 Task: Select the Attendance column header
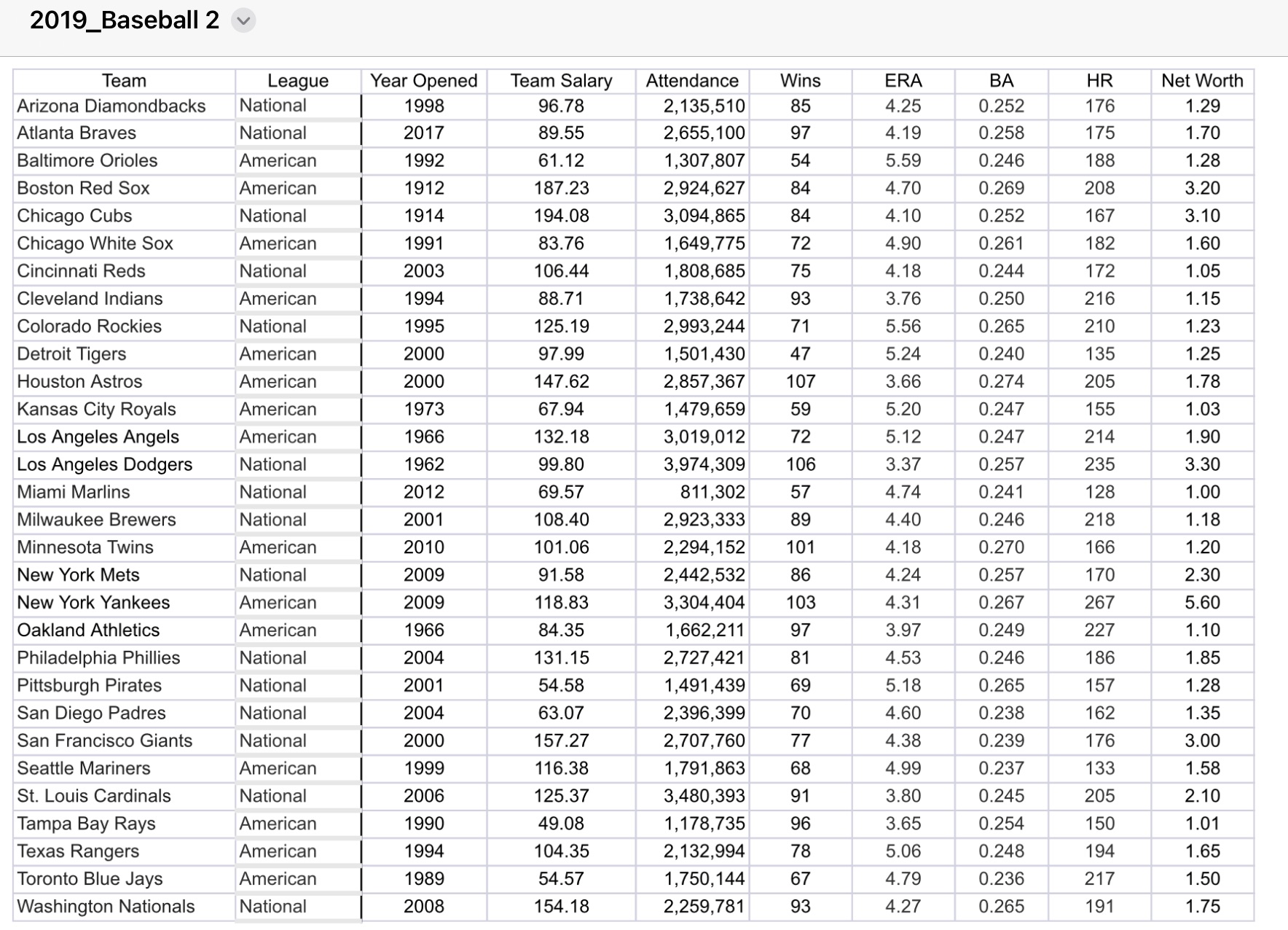(x=692, y=81)
